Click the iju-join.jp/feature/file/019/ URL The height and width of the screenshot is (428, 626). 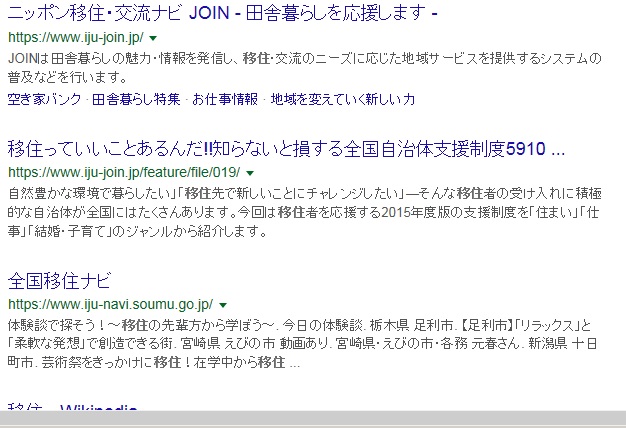pyautogui.click(x=124, y=172)
